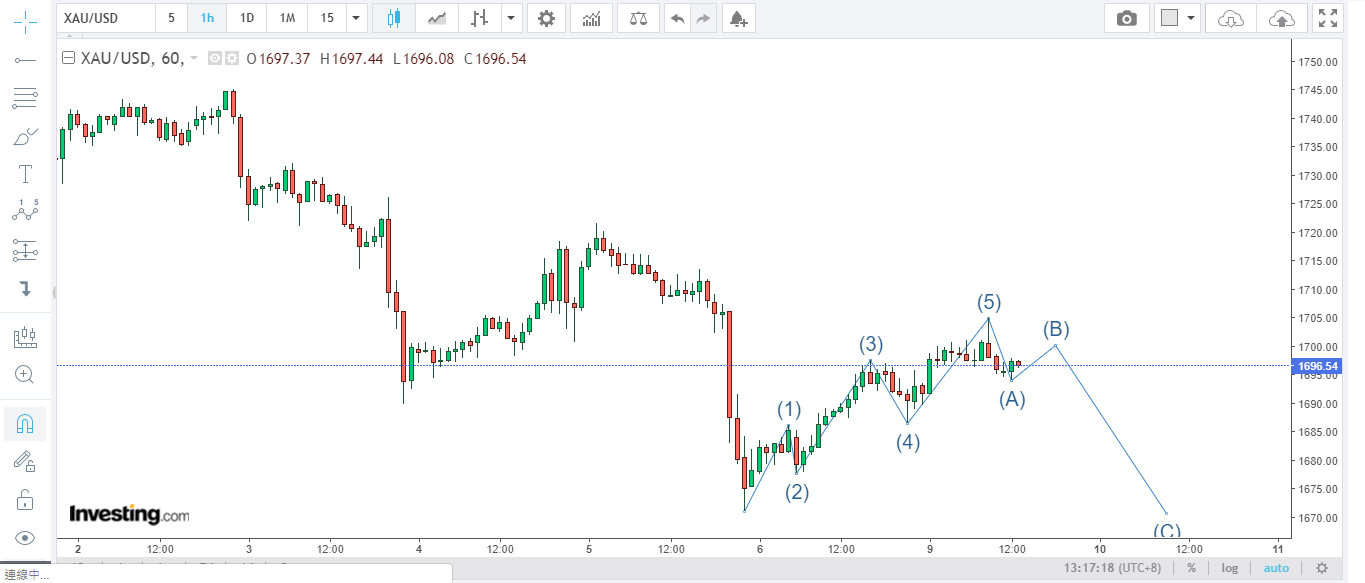
Task: Select the text annotation tool
Action: [x=26, y=174]
